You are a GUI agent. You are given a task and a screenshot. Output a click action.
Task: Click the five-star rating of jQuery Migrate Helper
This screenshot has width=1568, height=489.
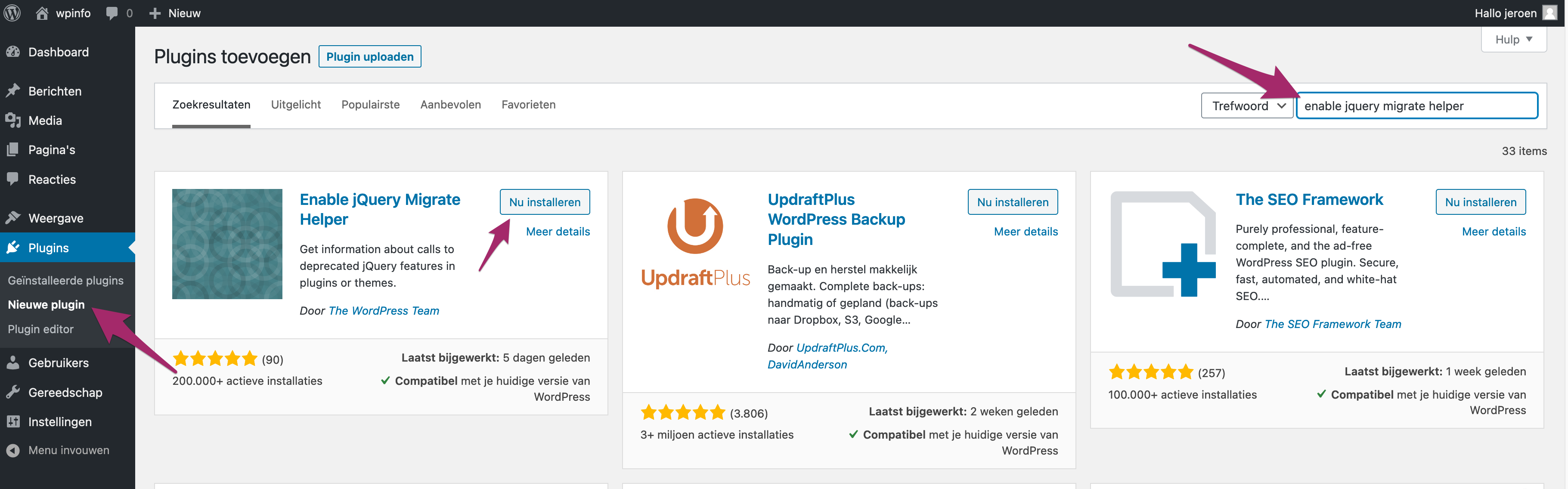pyautogui.click(x=215, y=359)
